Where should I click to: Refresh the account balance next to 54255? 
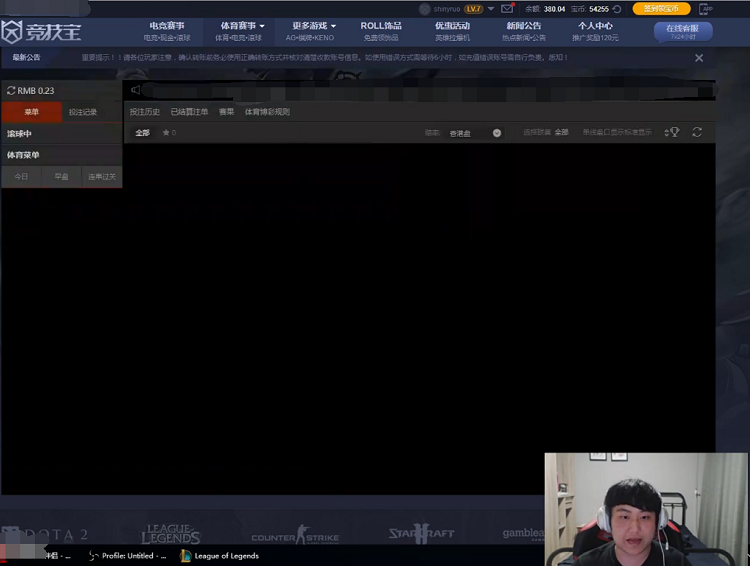617,9
